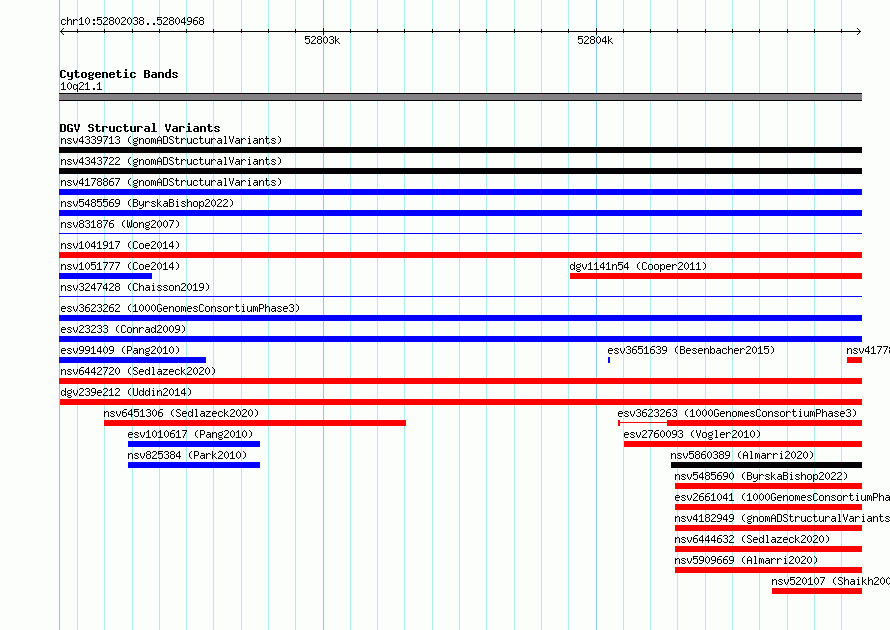The width and height of the screenshot is (890, 630).
Task: Select the 52803k ruler tick label
Action: tap(322, 40)
